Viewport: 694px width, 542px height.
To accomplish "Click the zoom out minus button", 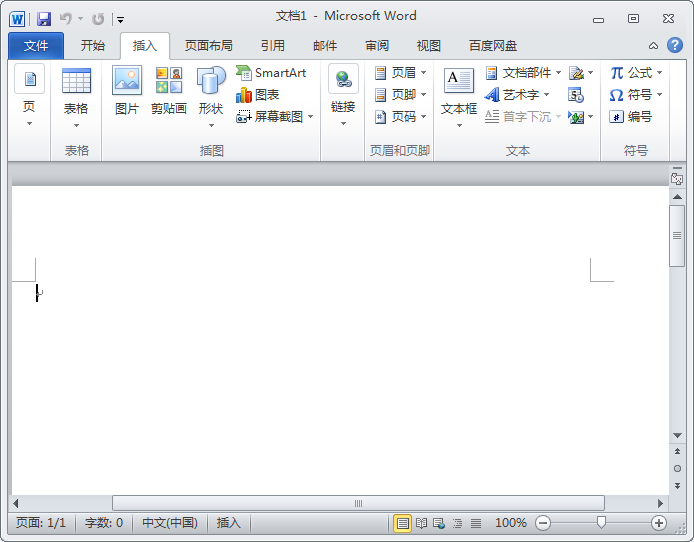I will 543,523.
